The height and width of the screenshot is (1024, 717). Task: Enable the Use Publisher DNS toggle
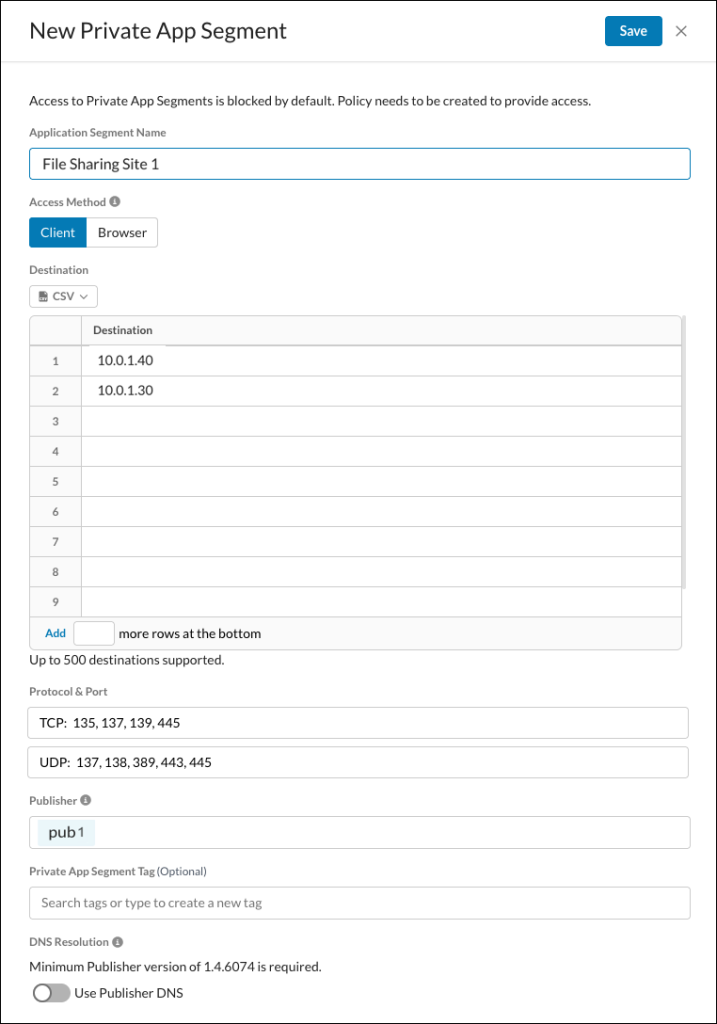point(52,993)
